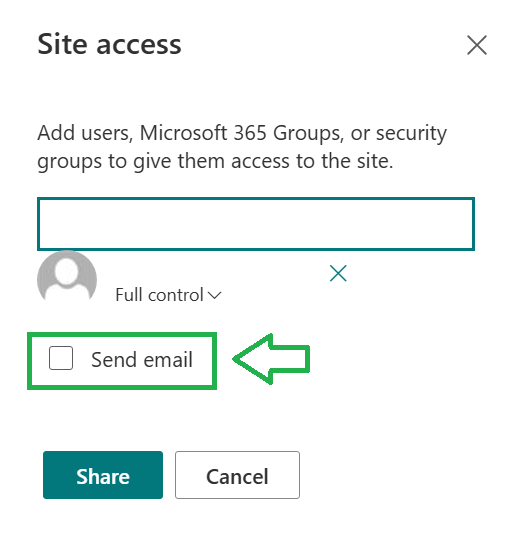Tick the Send email checkbox
The width and height of the screenshot is (505, 553).
pos(61,358)
